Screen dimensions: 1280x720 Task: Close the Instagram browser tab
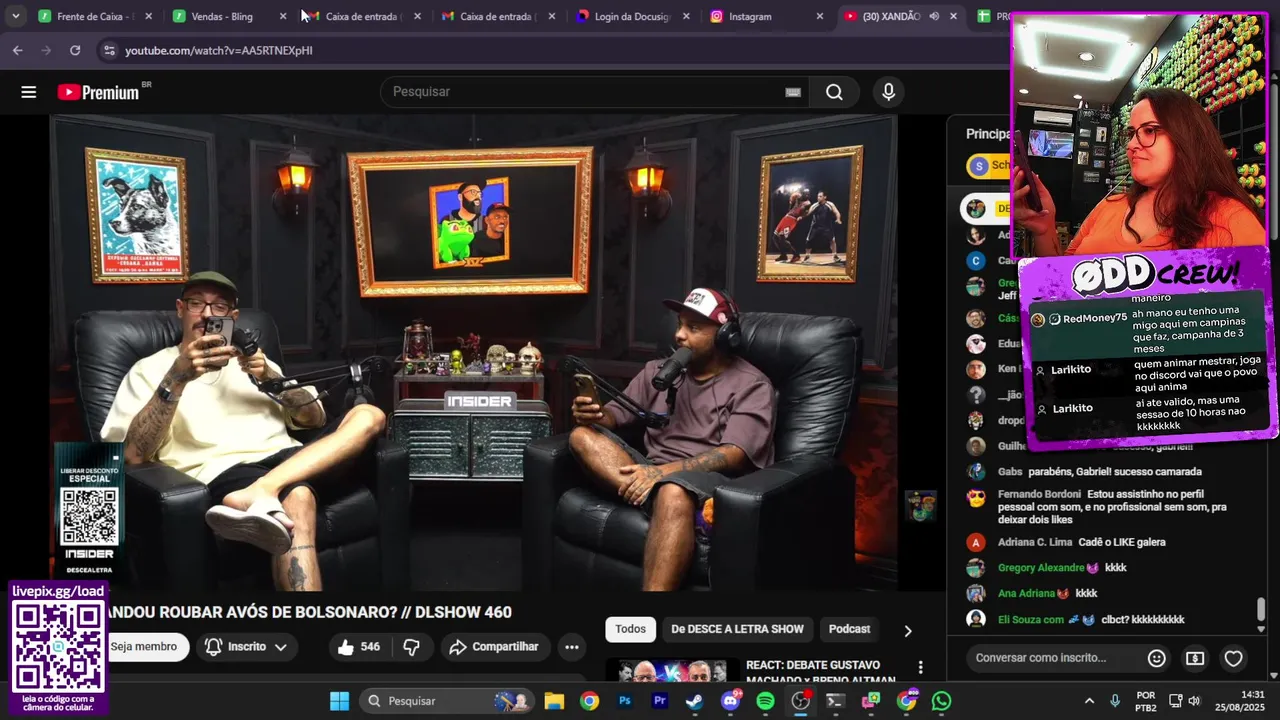click(820, 16)
